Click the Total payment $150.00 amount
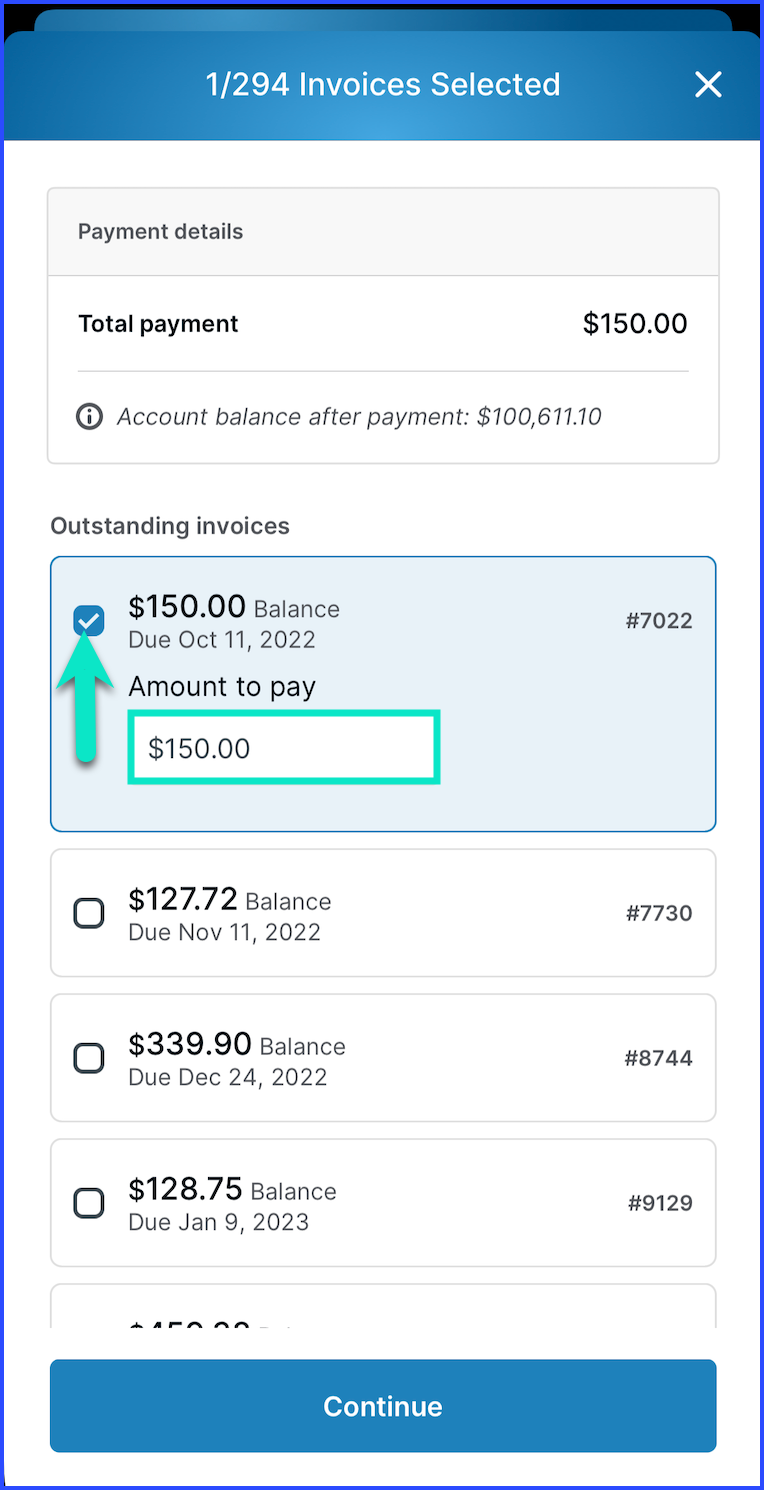 point(635,324)
